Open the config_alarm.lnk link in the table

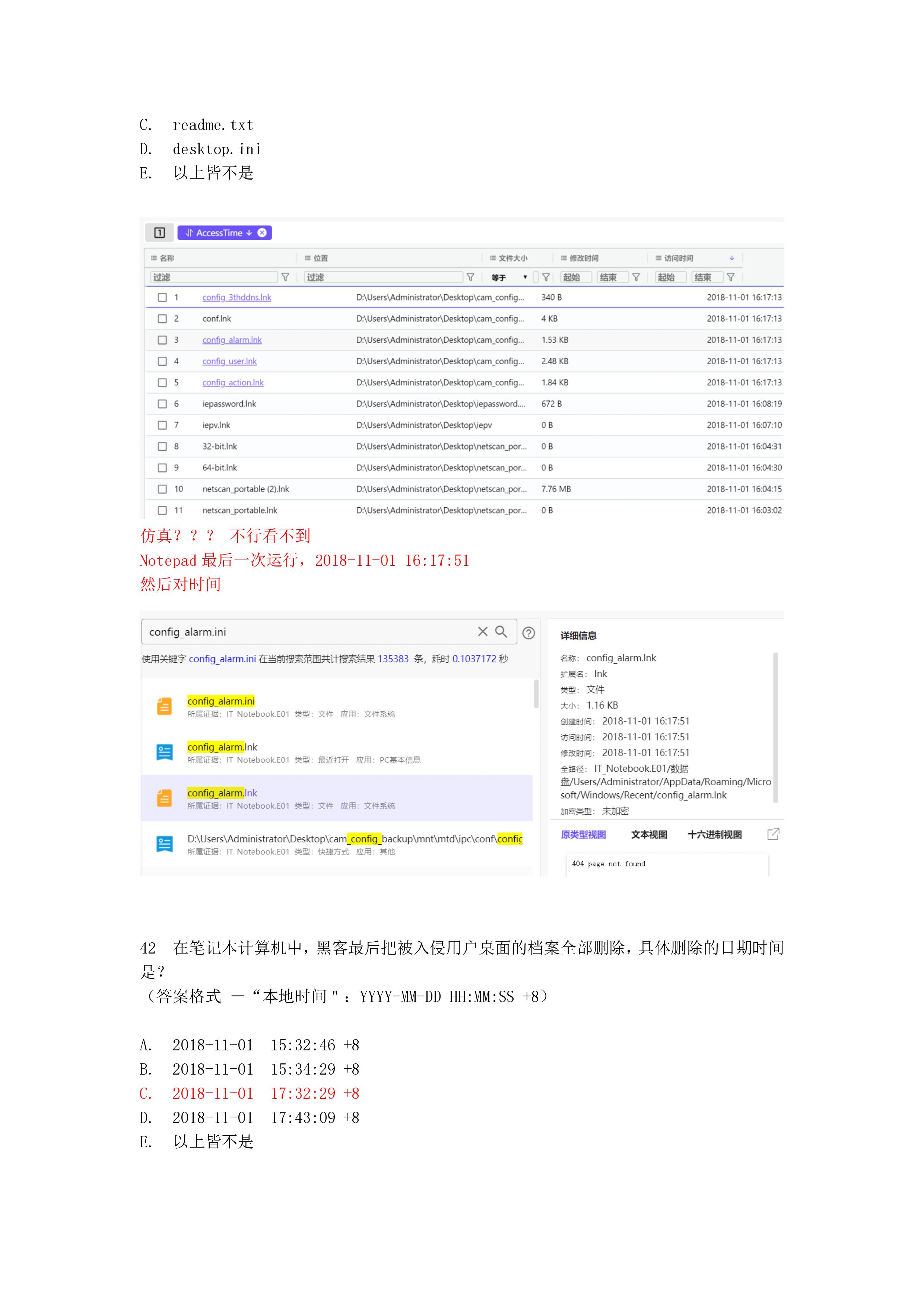tap(232, 340)
